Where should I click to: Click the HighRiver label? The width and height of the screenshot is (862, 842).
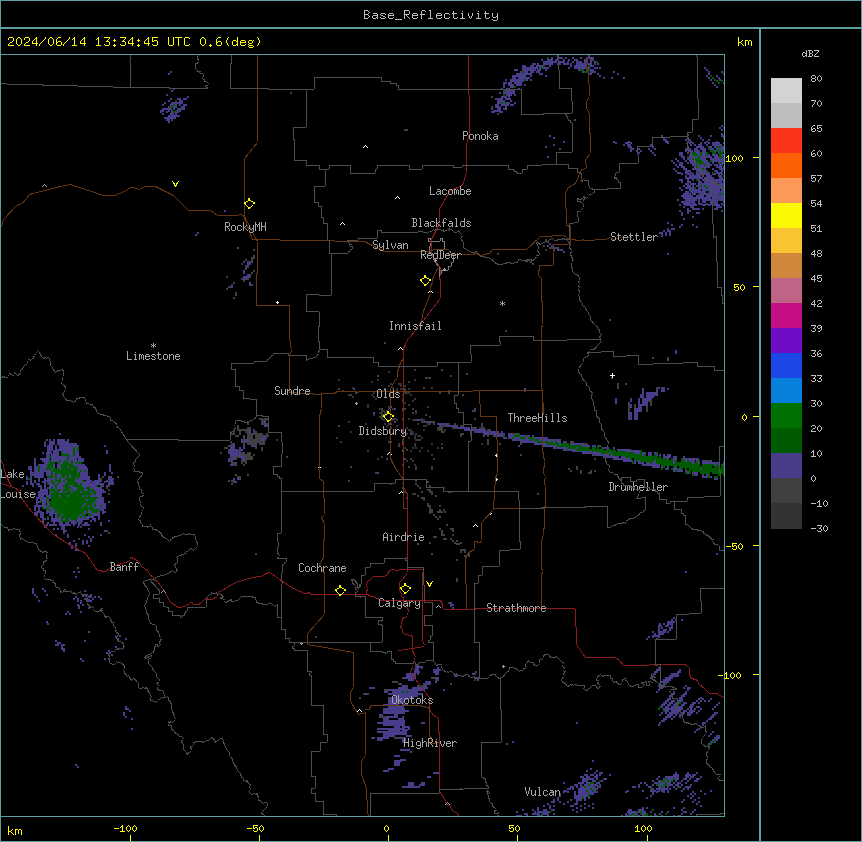click(430, 743)
